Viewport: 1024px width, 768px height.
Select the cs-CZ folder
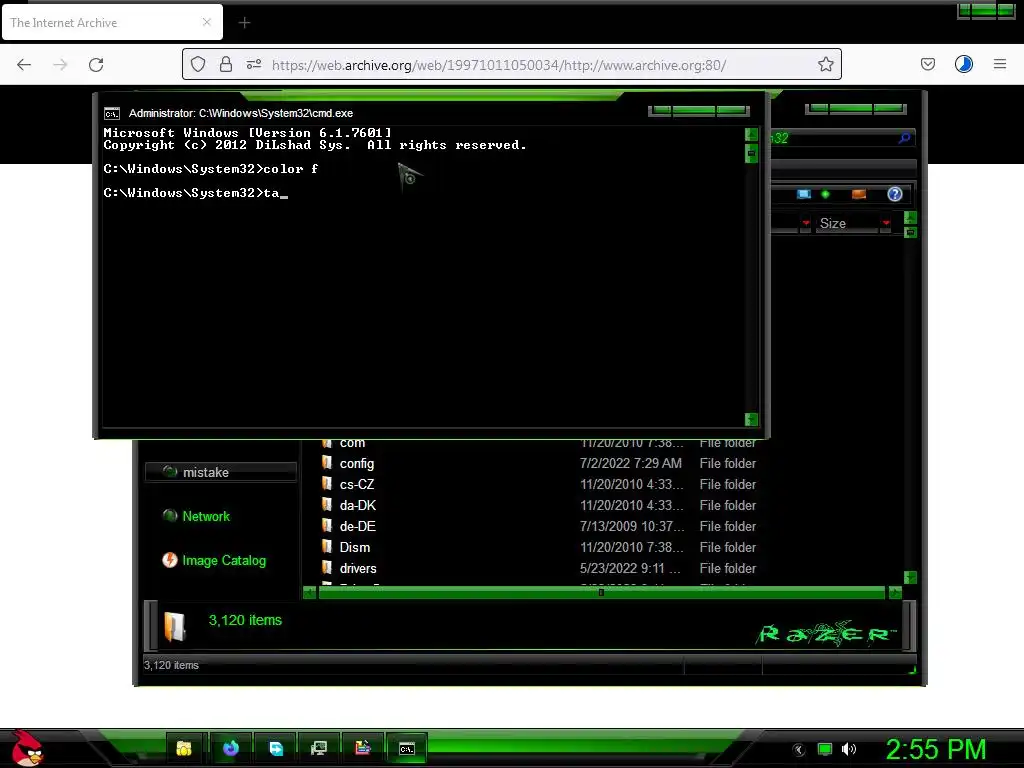click(x=357, y=485)
